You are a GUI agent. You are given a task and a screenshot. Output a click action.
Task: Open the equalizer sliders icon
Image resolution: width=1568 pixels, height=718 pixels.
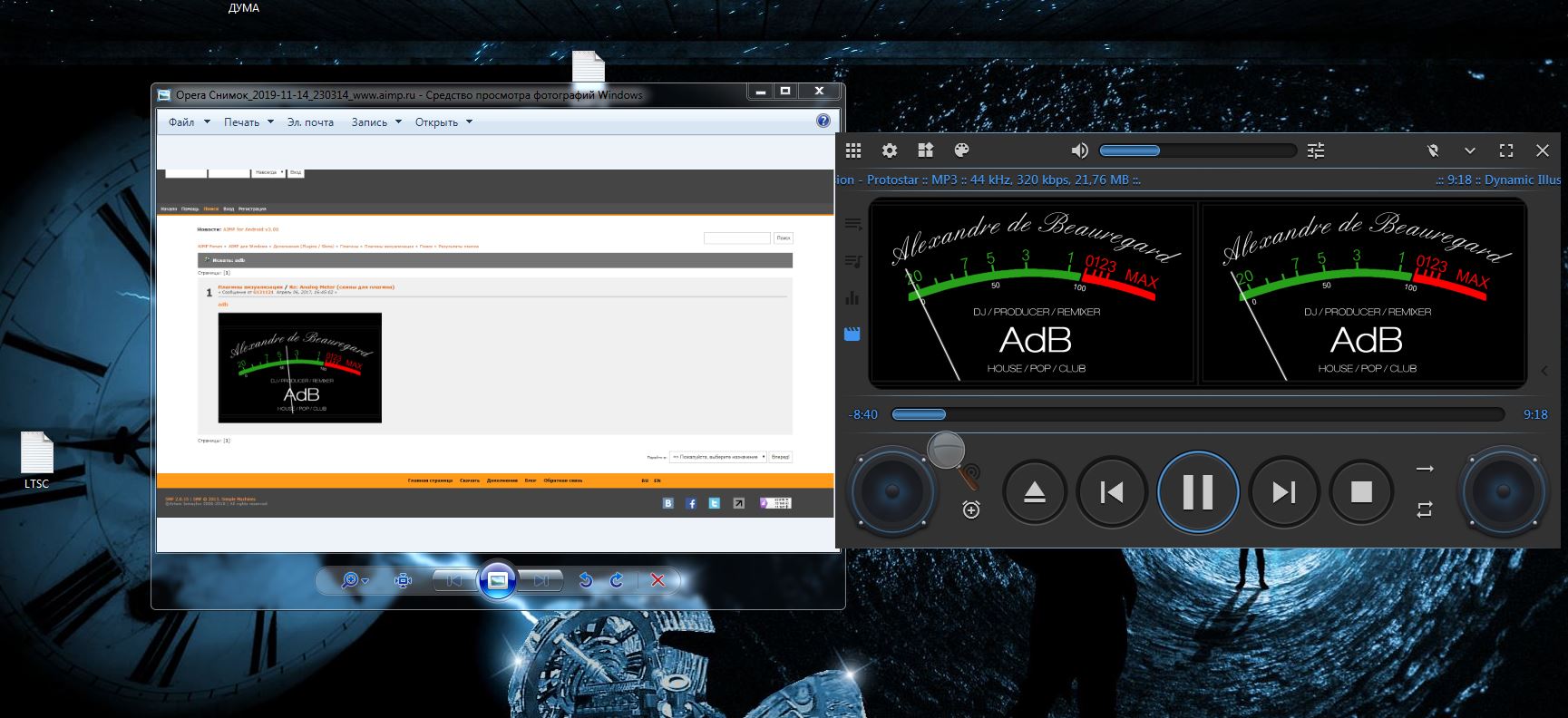click(x=1316, y=150)
